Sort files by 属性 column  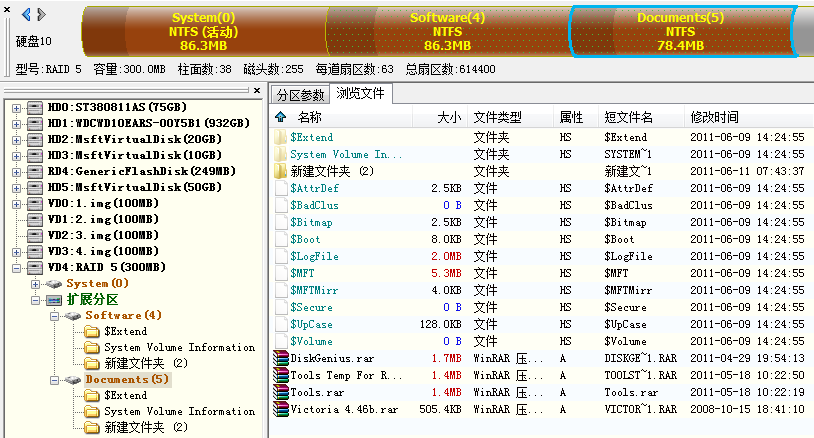[571, 117]
